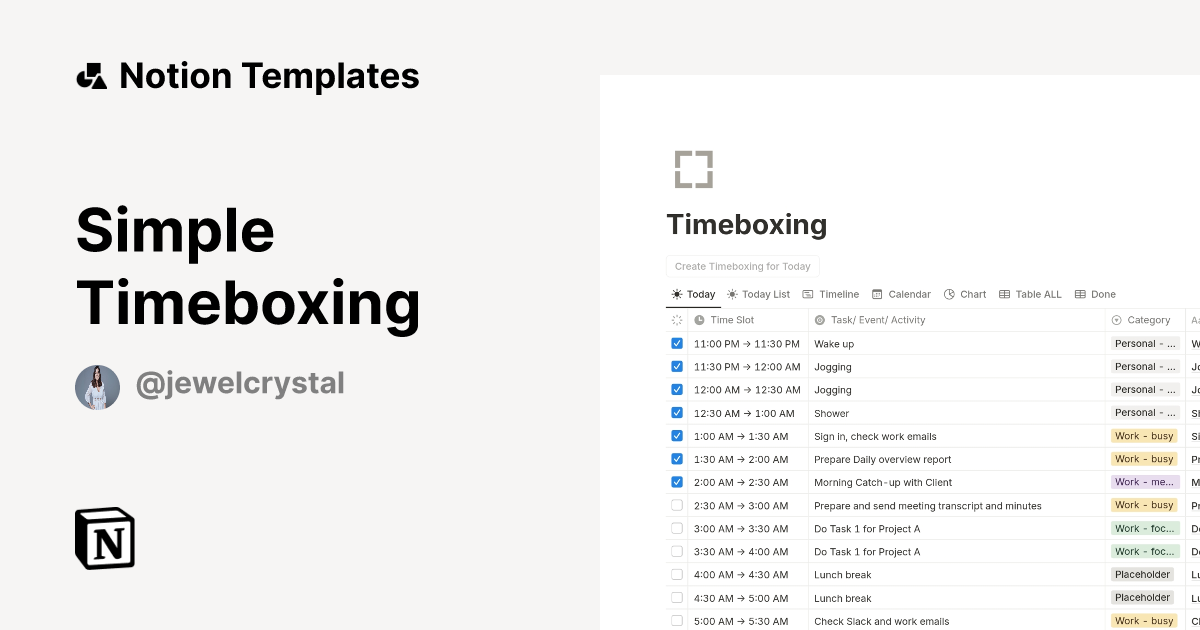
Task: Open the @jewelcrystal creator profile link
Action: pyautogui.click(x=240, y=383)
